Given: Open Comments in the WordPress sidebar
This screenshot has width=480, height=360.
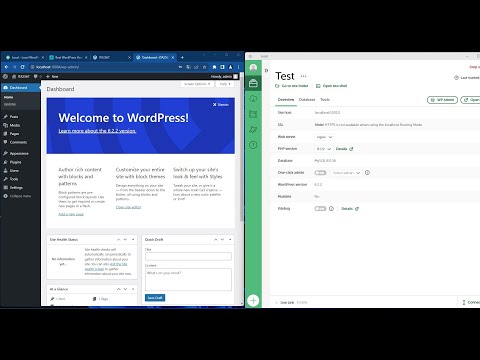Looking at the screenshot, I should 18,142.
